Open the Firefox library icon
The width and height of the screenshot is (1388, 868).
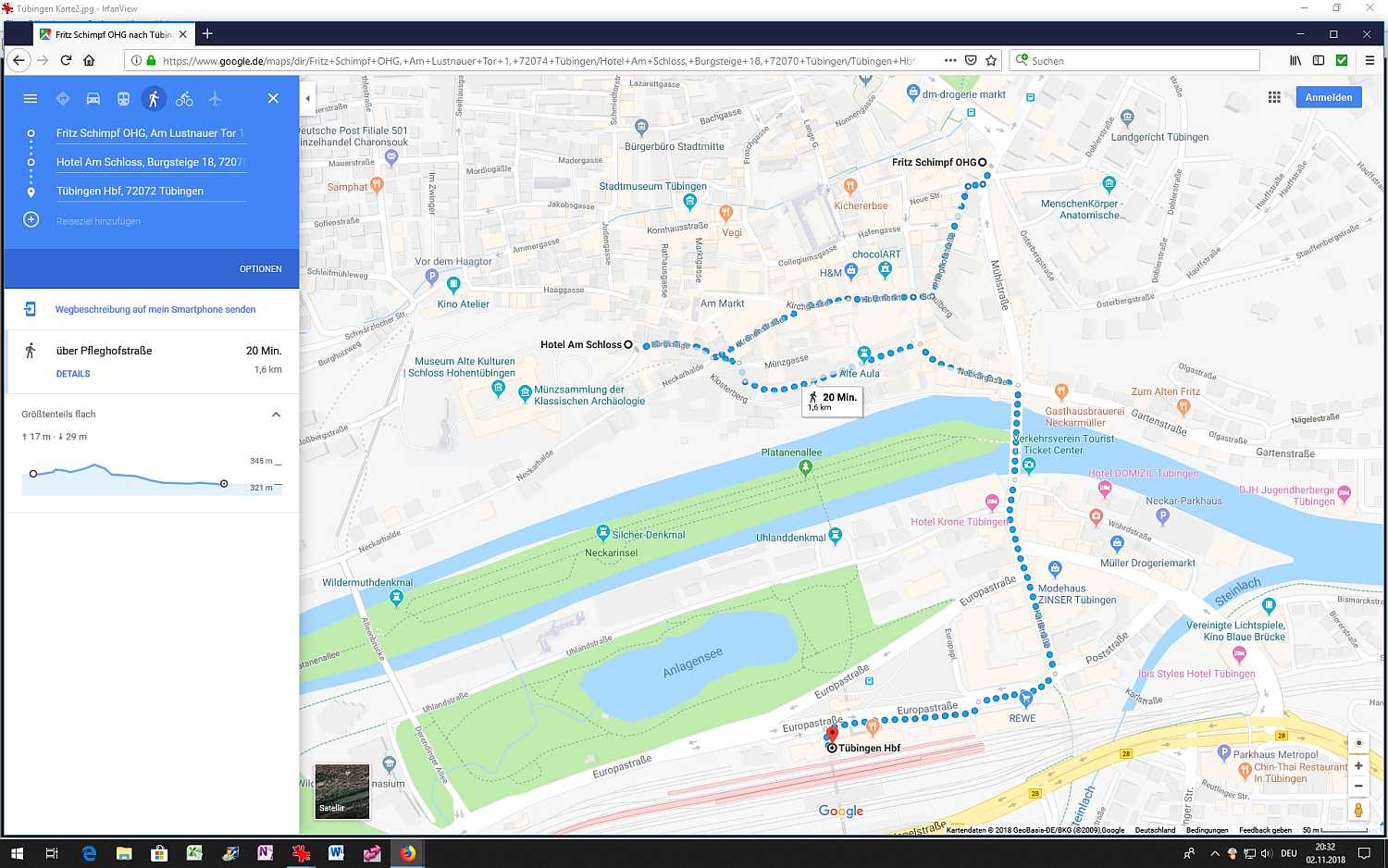1295,60
